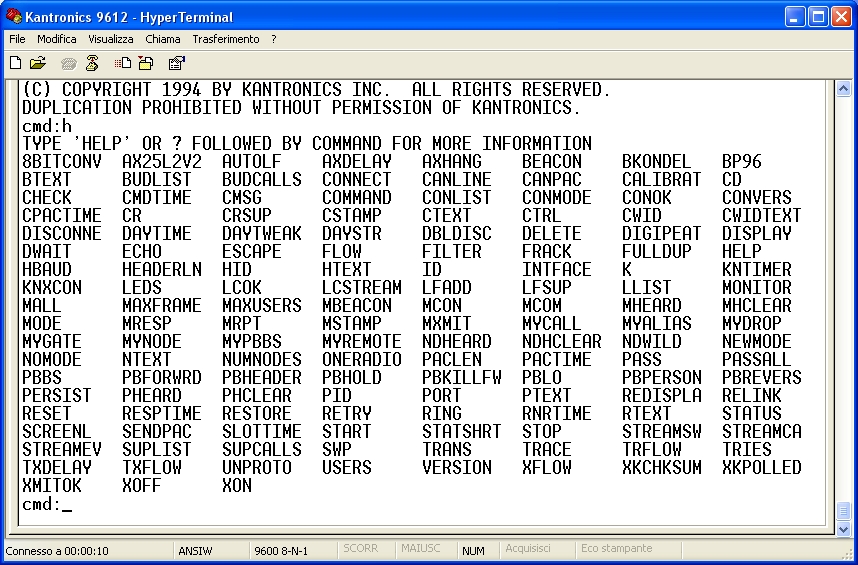
Task: Click the Call (phone) toolbar icon
Action: click(69, 64)
